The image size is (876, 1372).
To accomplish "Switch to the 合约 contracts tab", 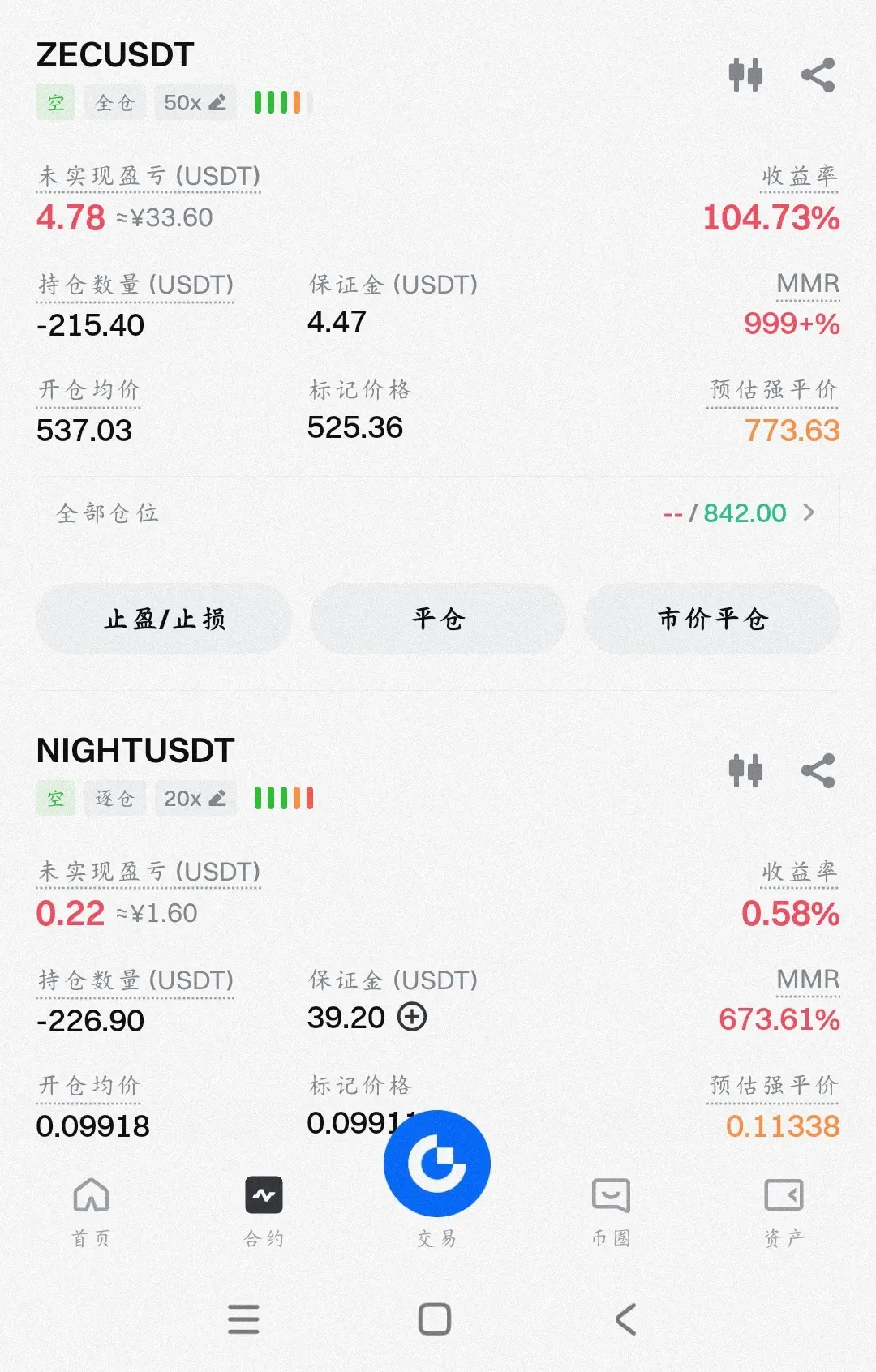I will pyautogui.click(x=264, y=1211).
